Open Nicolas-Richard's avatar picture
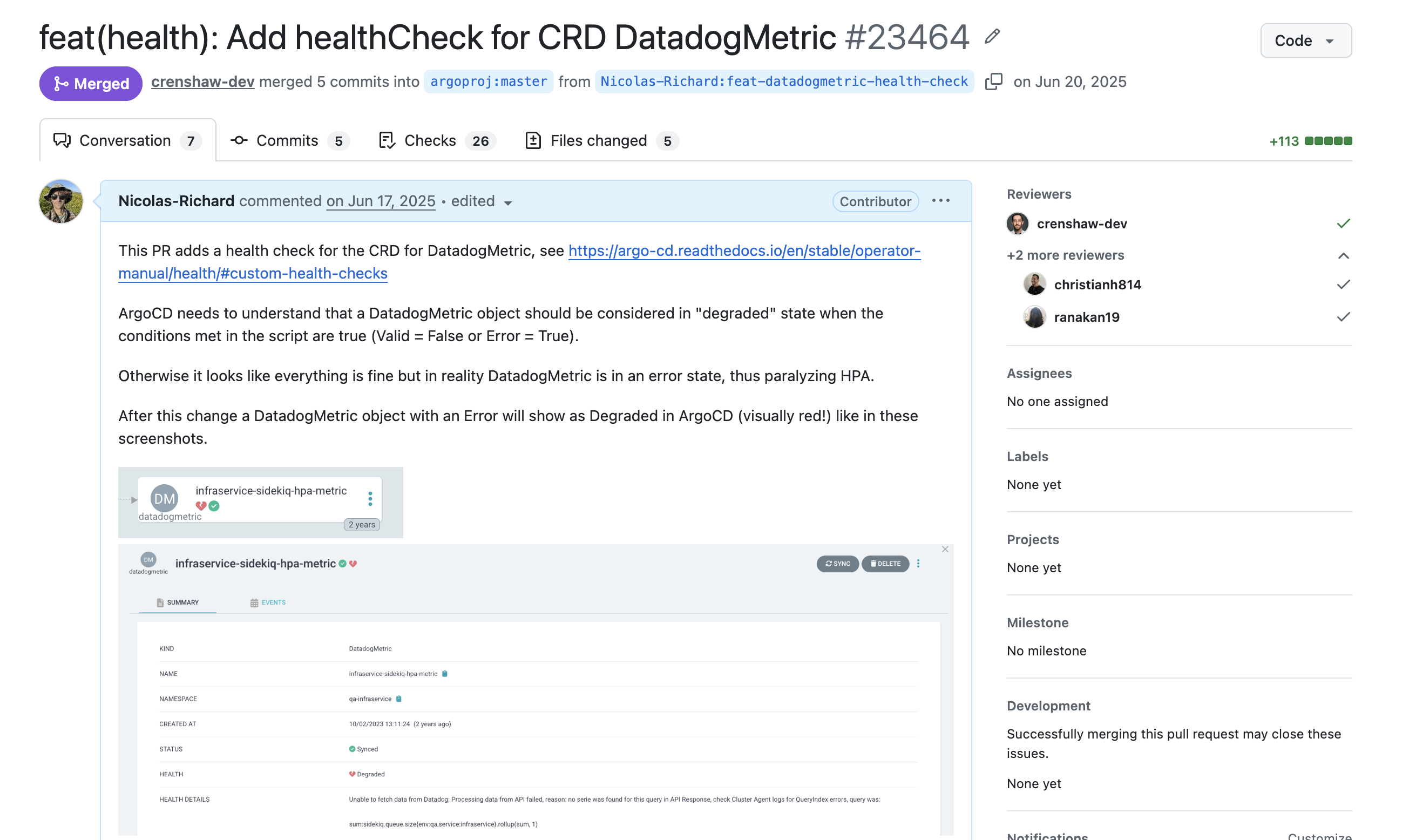This screenshot has width=1409, height=840. click(x=61, y=201)
